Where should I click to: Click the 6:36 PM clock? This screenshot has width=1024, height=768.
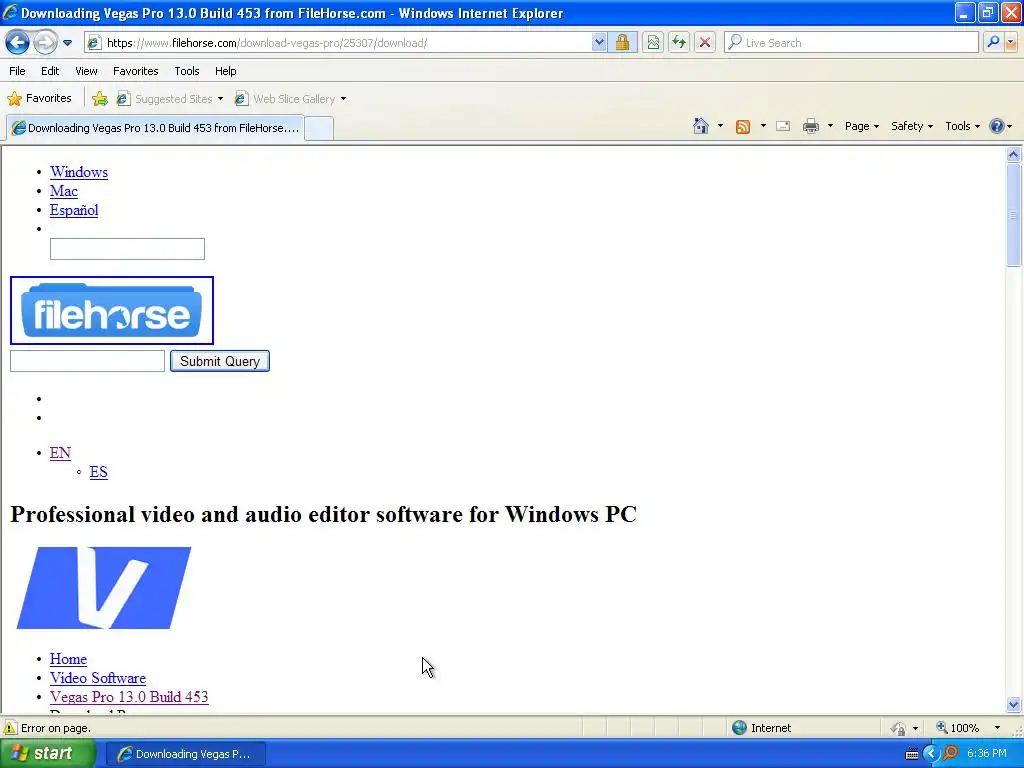point(987,754)
